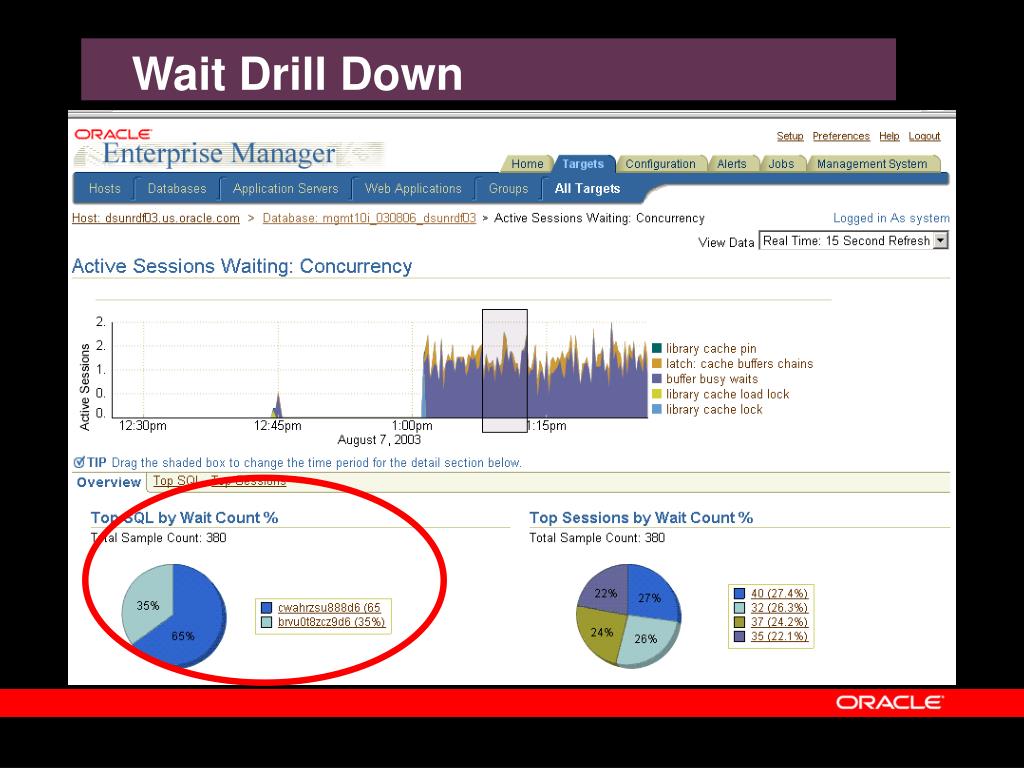Viewport: 1024px width, 768px height.
Task: Open the Configuration tab
Action: (x=660, y=164)
